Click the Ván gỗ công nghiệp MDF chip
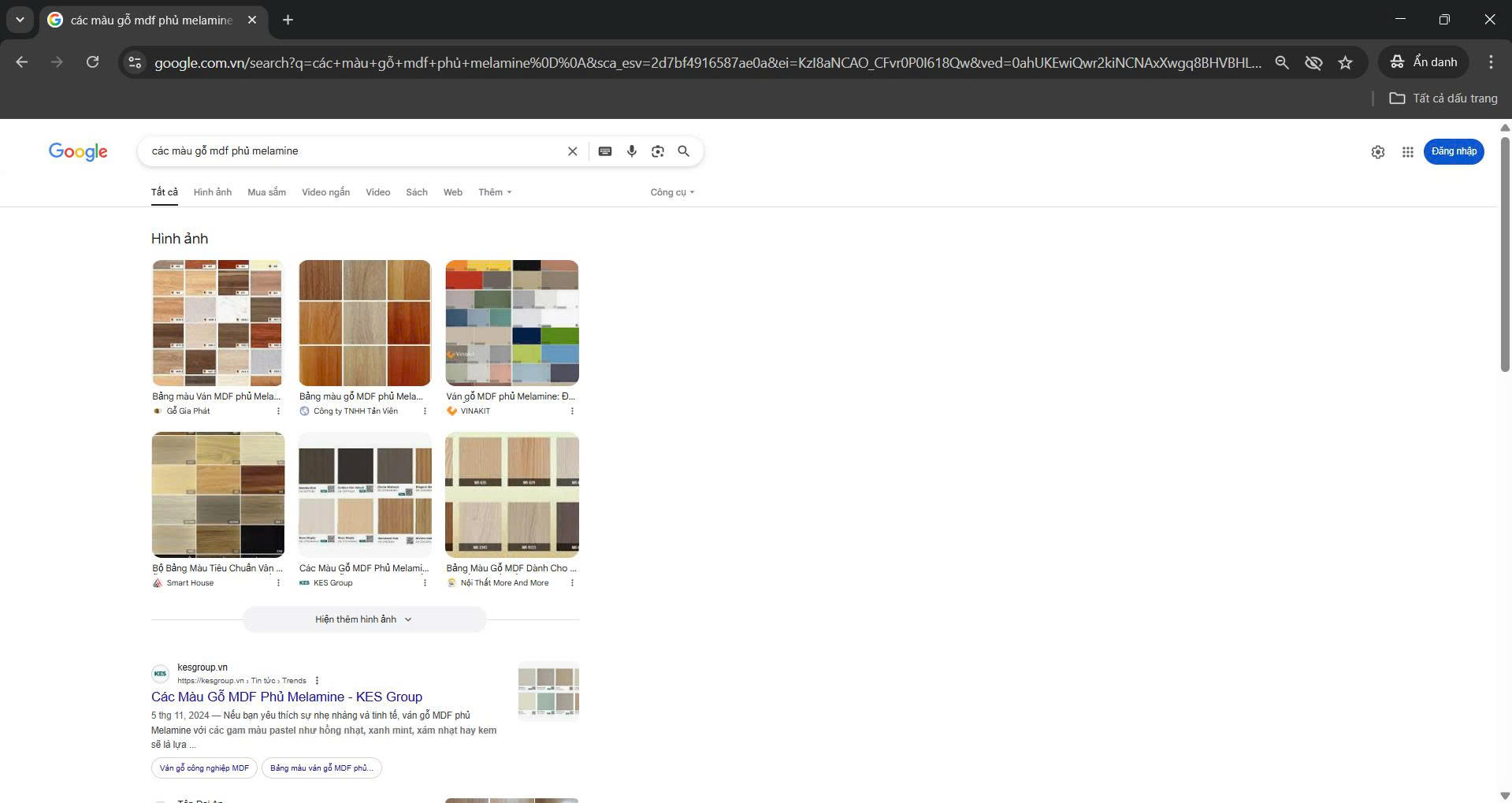The height and width of the screenshot is (803, 1512). pyautogui.click(x=204, y=768)
